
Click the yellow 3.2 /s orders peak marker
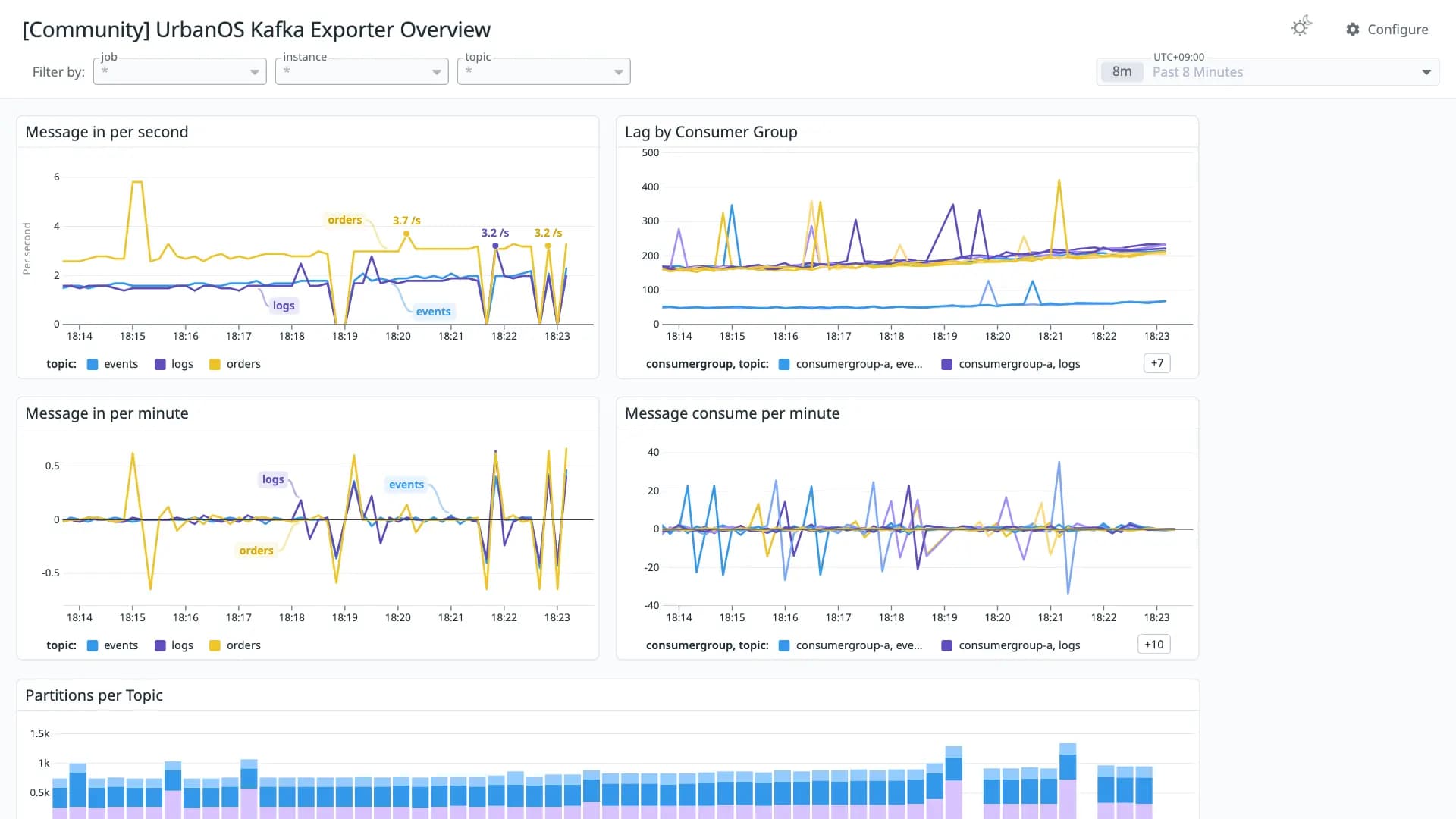coord(548,246)
